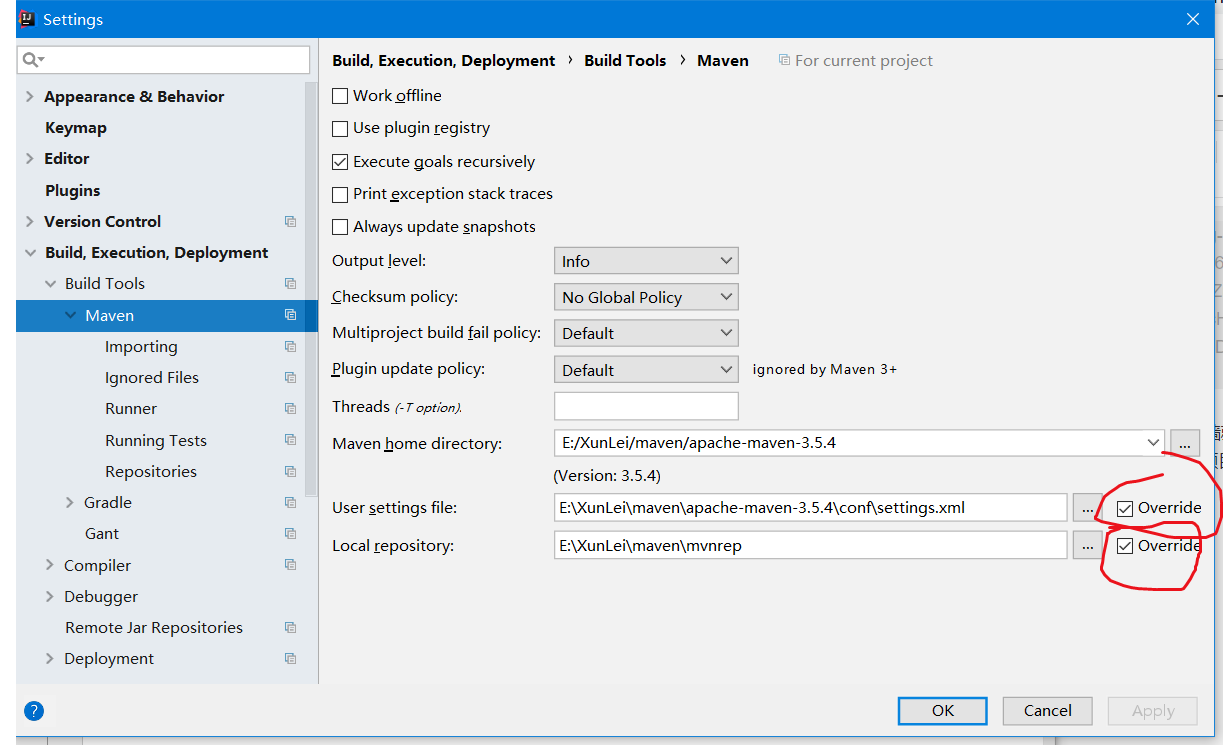
Task: Click project-level icon beside Running Tests
Action: (290, 440)
